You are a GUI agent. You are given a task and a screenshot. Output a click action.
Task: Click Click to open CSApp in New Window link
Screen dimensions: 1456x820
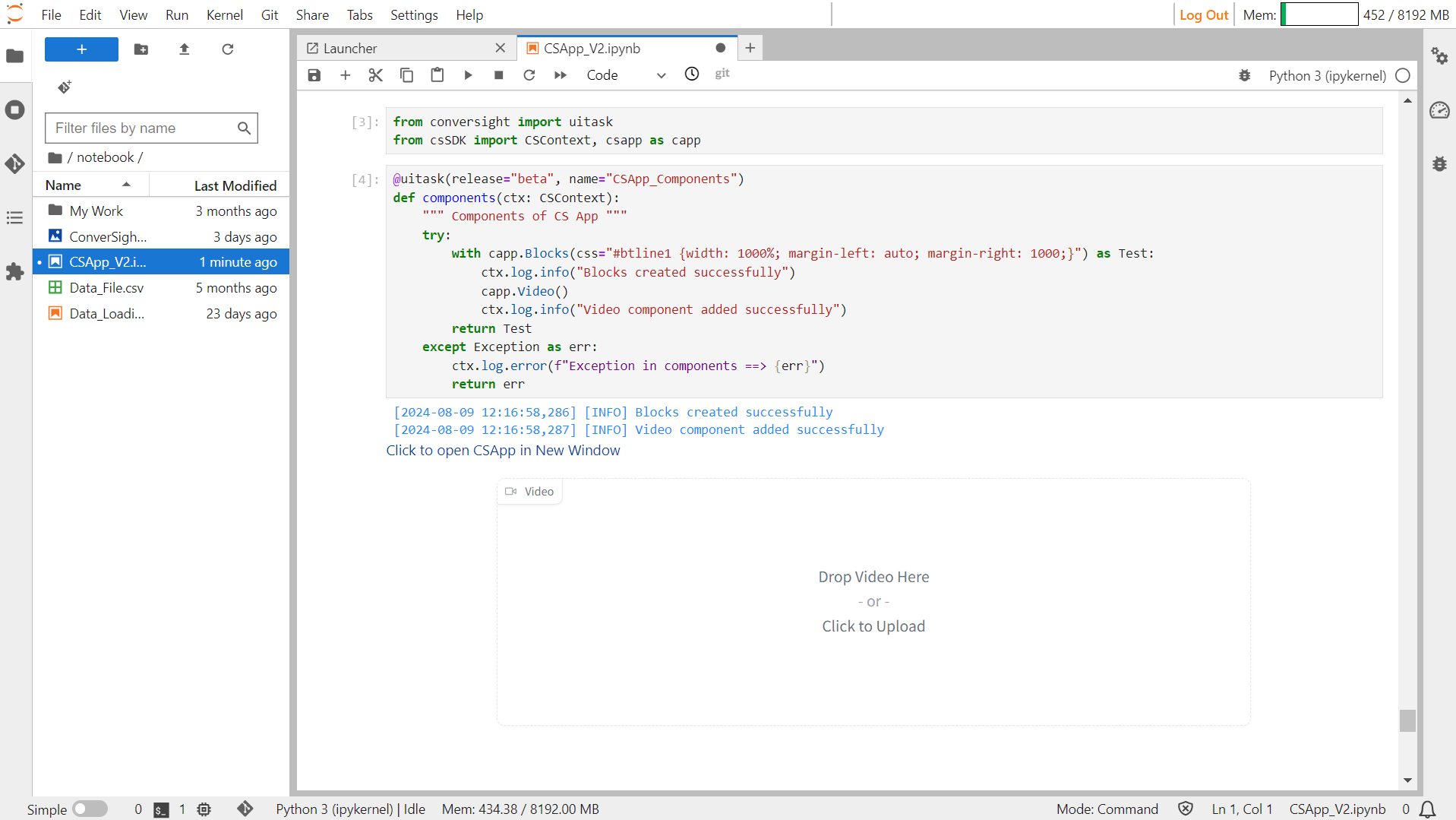pos(503,451)
